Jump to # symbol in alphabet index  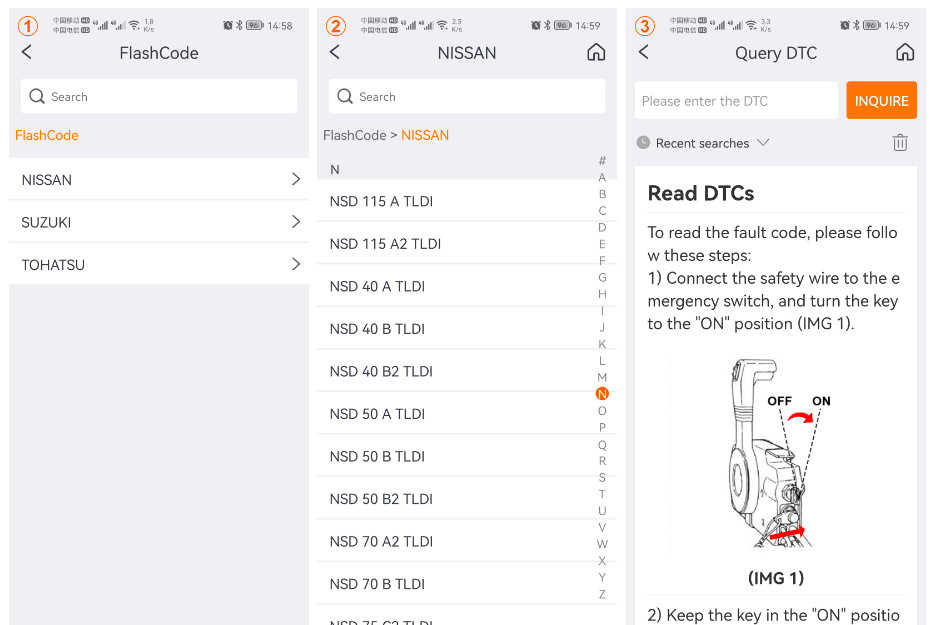click(602, 160)
